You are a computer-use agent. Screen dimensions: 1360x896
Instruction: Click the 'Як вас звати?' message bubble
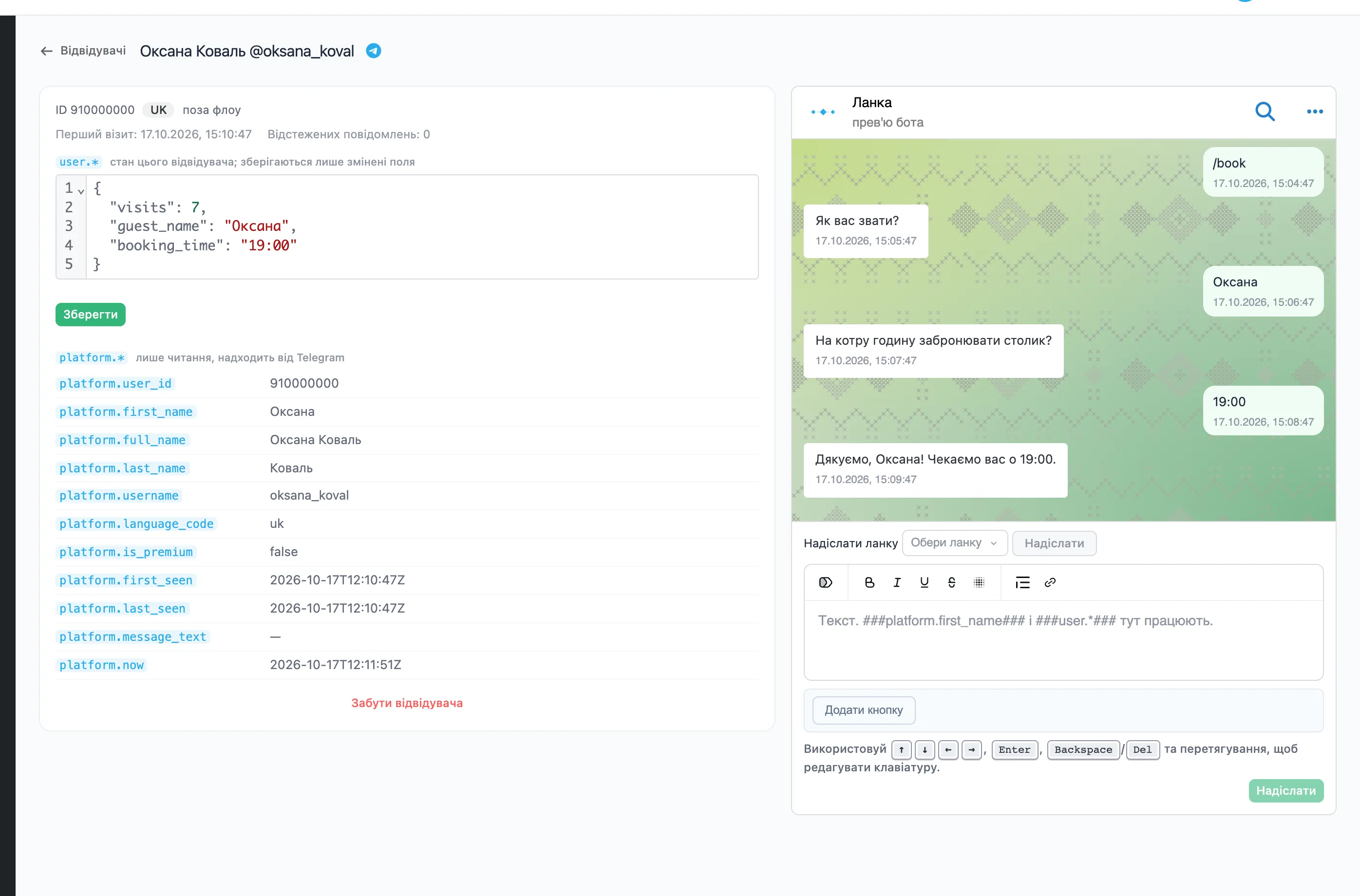coord(865,230)
